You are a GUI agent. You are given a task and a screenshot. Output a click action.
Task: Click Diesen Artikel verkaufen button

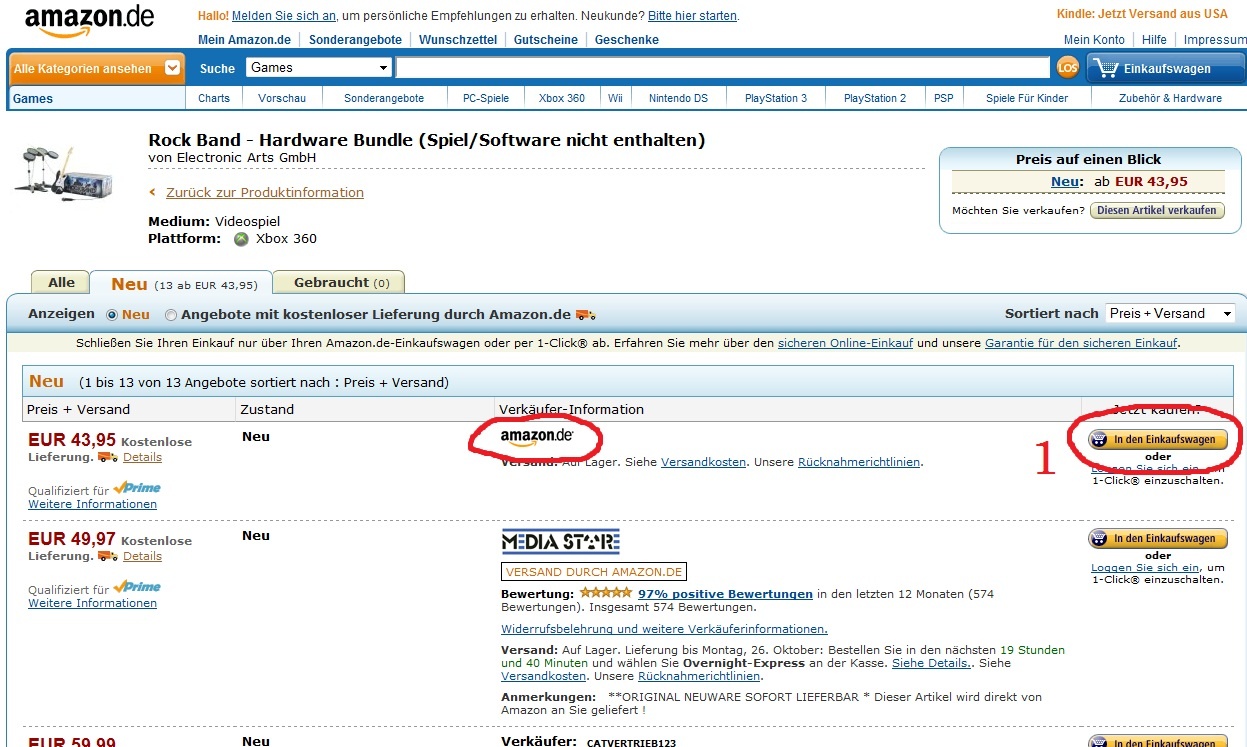click(x=1157, y=210)
